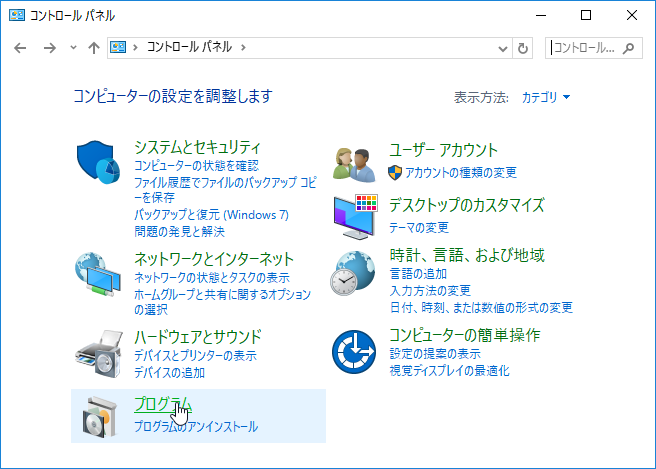Open デスクトップのカスタマイズ category heading
656x469 pixels.
(467, 205)
